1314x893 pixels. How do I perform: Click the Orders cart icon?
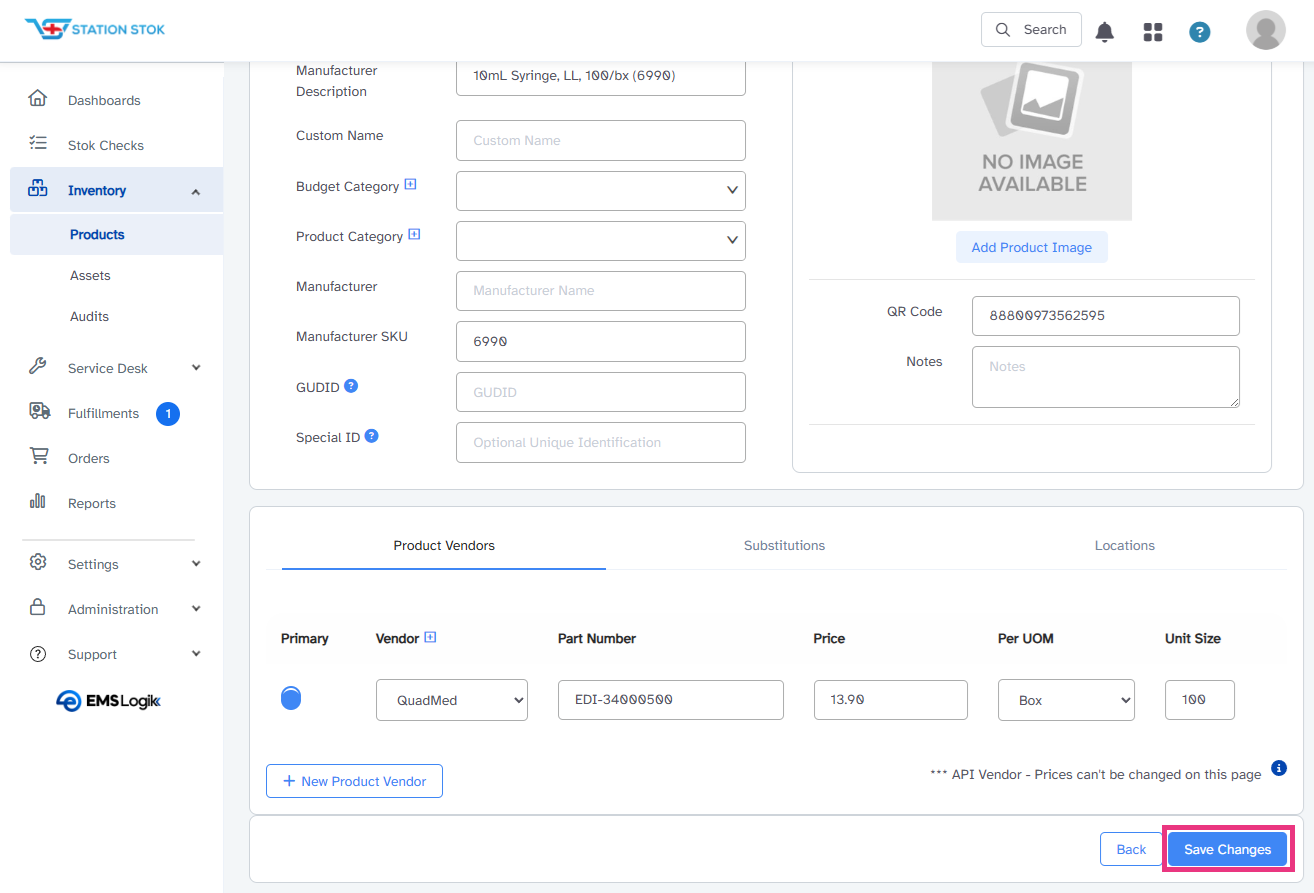[x=39, y=456]
